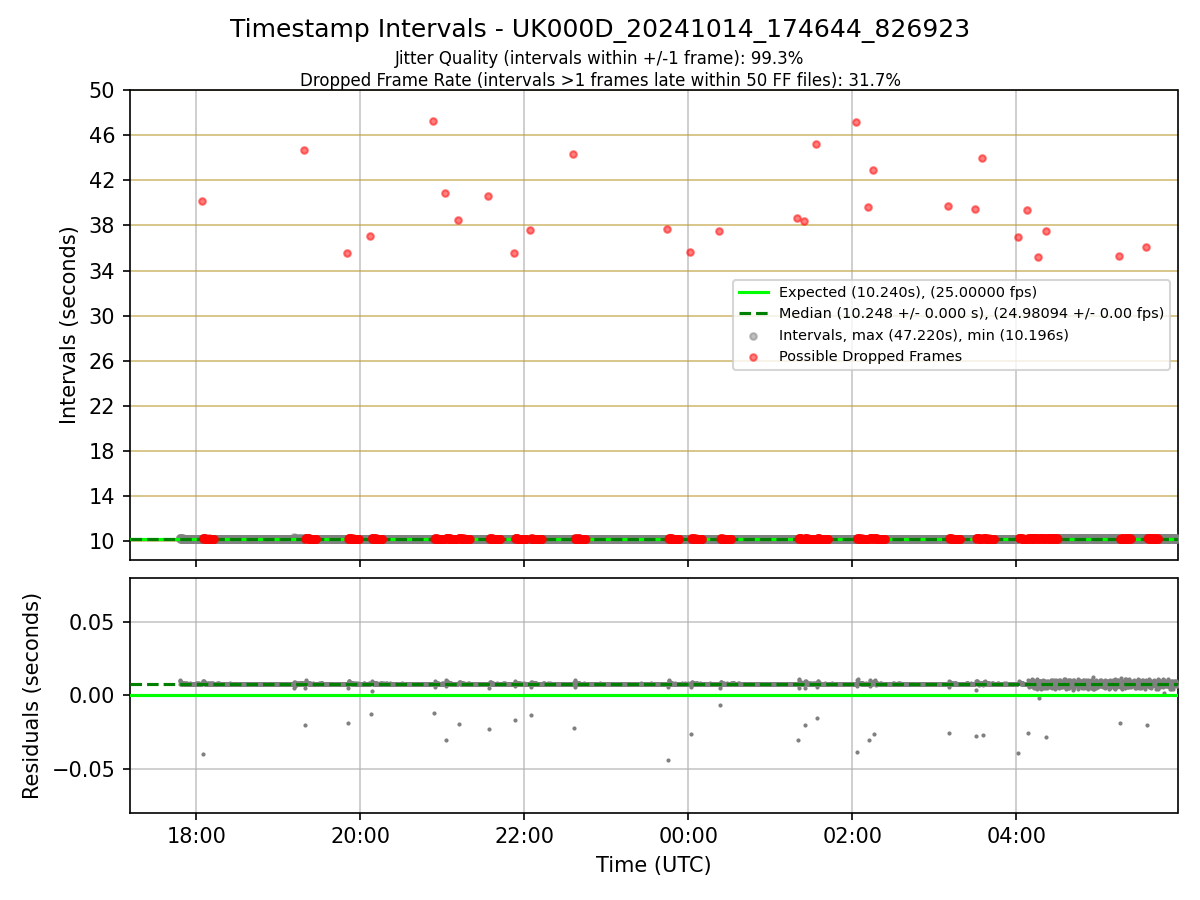Click the red marker icon beside 'Possible Dropped Frames'

(x=754, y=357)
